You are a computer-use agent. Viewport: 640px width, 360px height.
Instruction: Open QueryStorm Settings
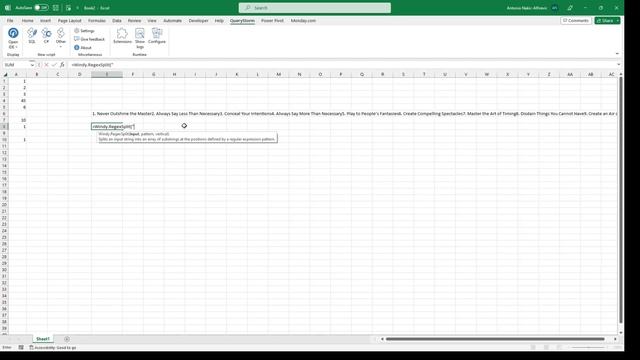pyautogui.click(x=84, y=31)
